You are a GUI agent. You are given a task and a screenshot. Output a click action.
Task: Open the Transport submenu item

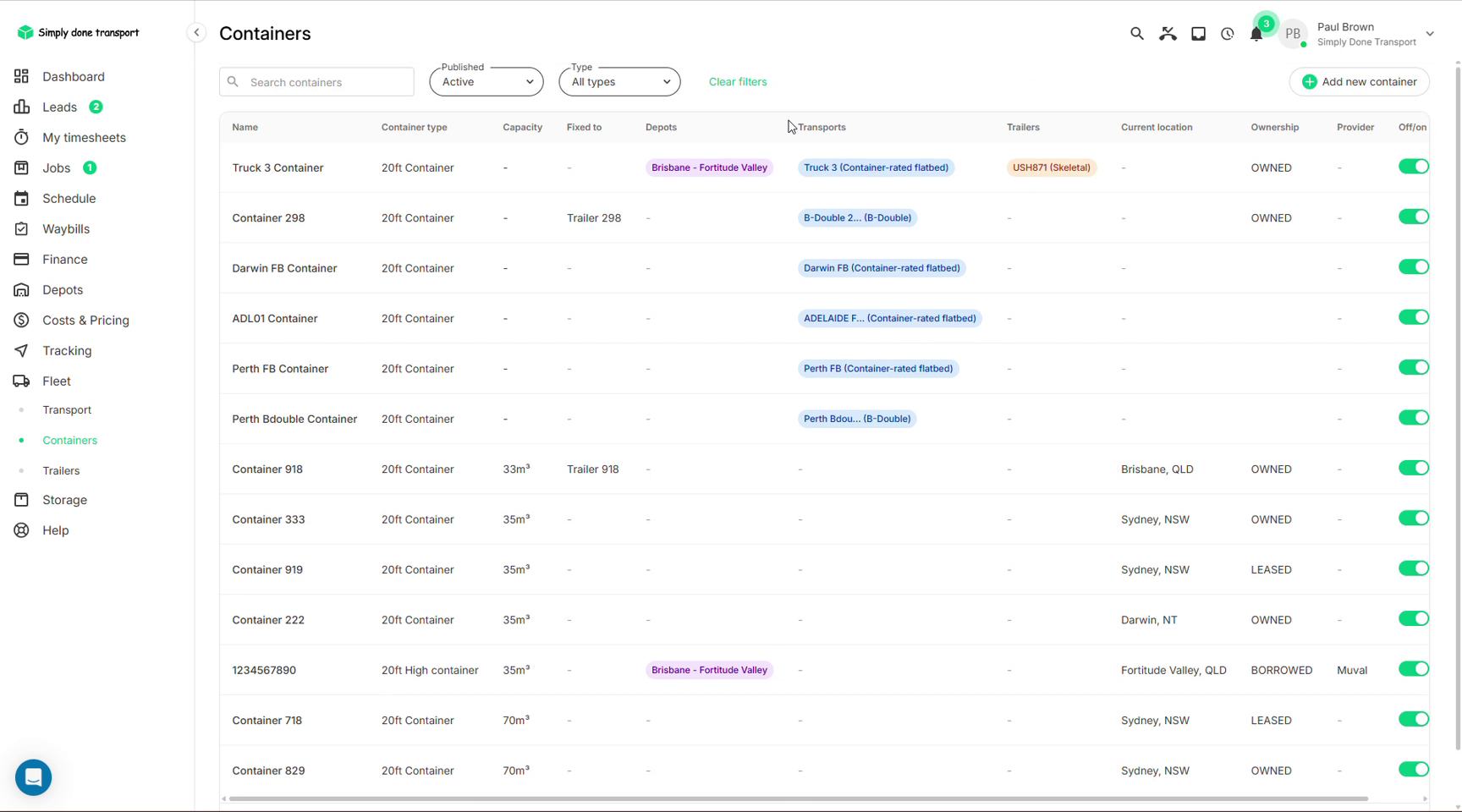click(67, 409)
